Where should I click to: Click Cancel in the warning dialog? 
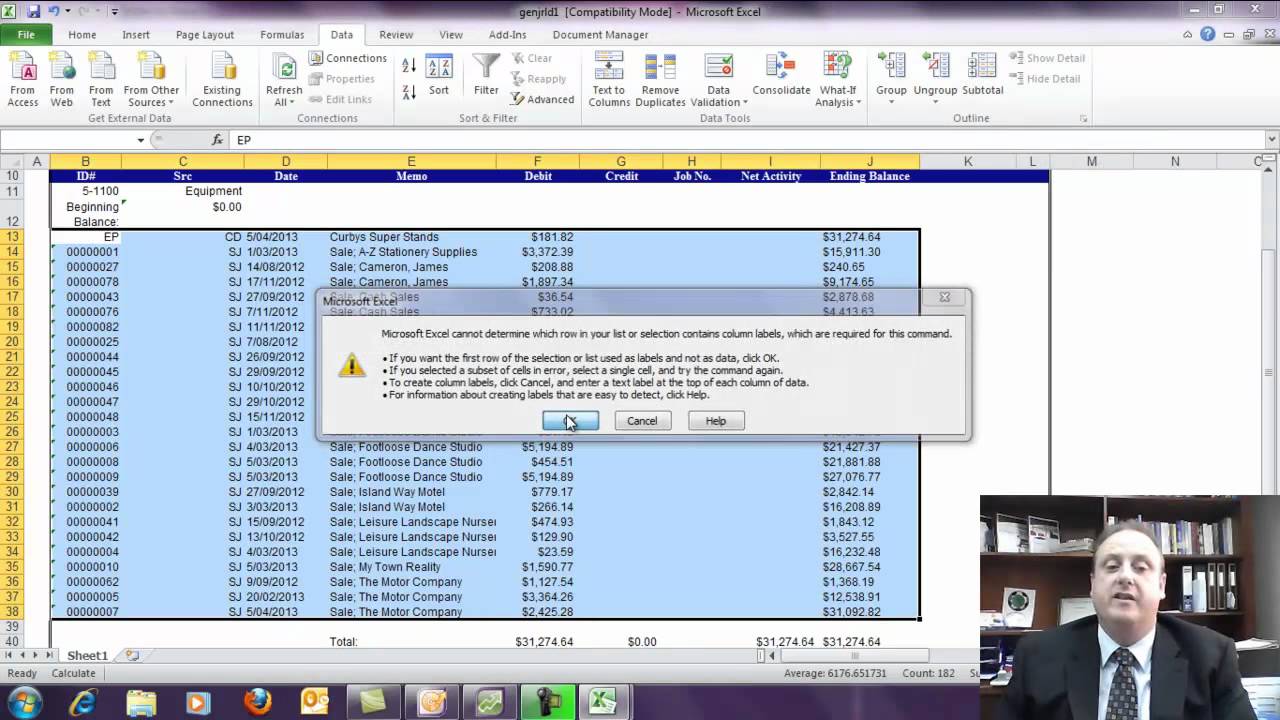coord(642,421)
